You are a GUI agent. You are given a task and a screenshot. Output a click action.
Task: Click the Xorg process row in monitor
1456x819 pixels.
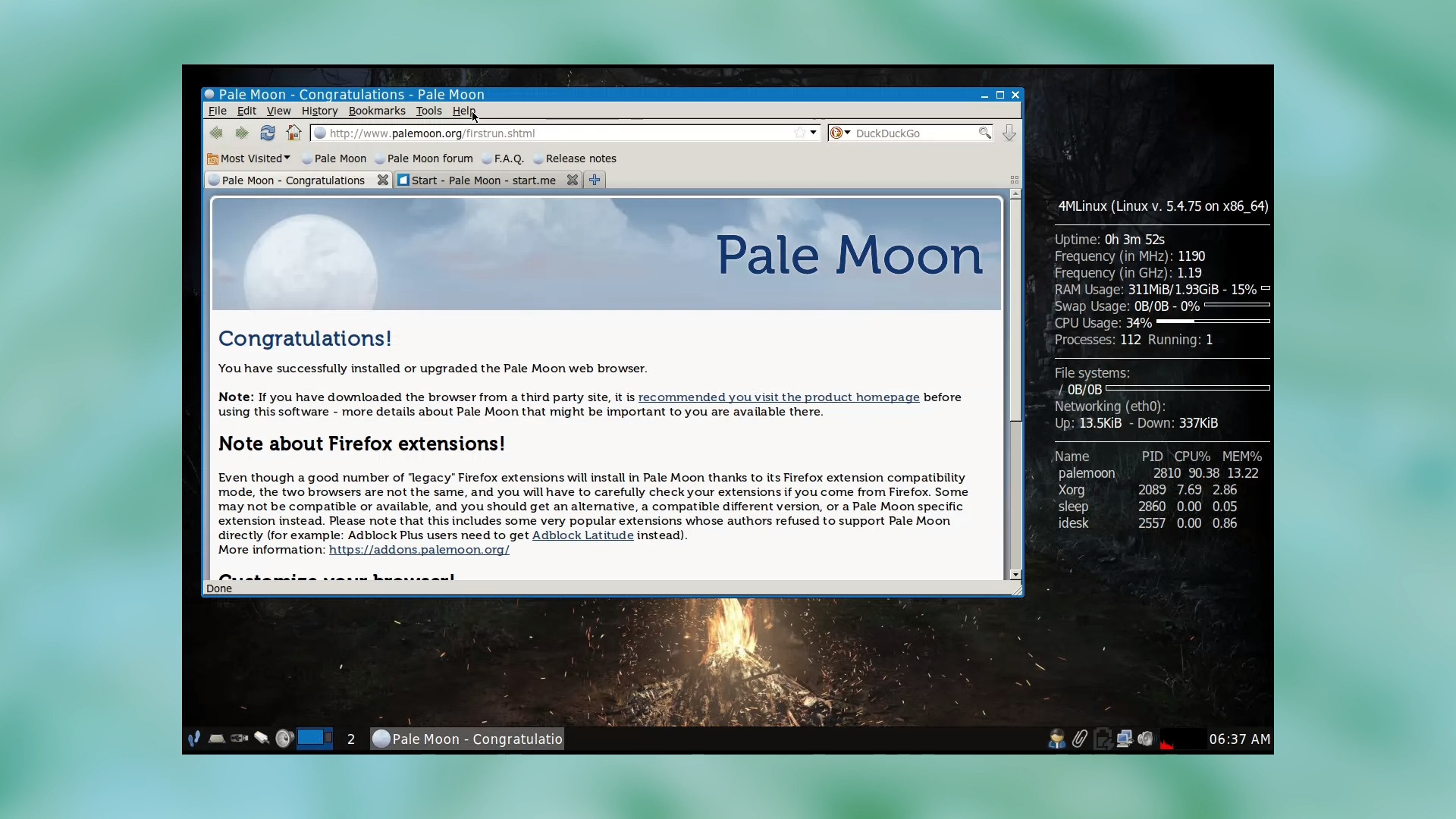[1147, 489]
